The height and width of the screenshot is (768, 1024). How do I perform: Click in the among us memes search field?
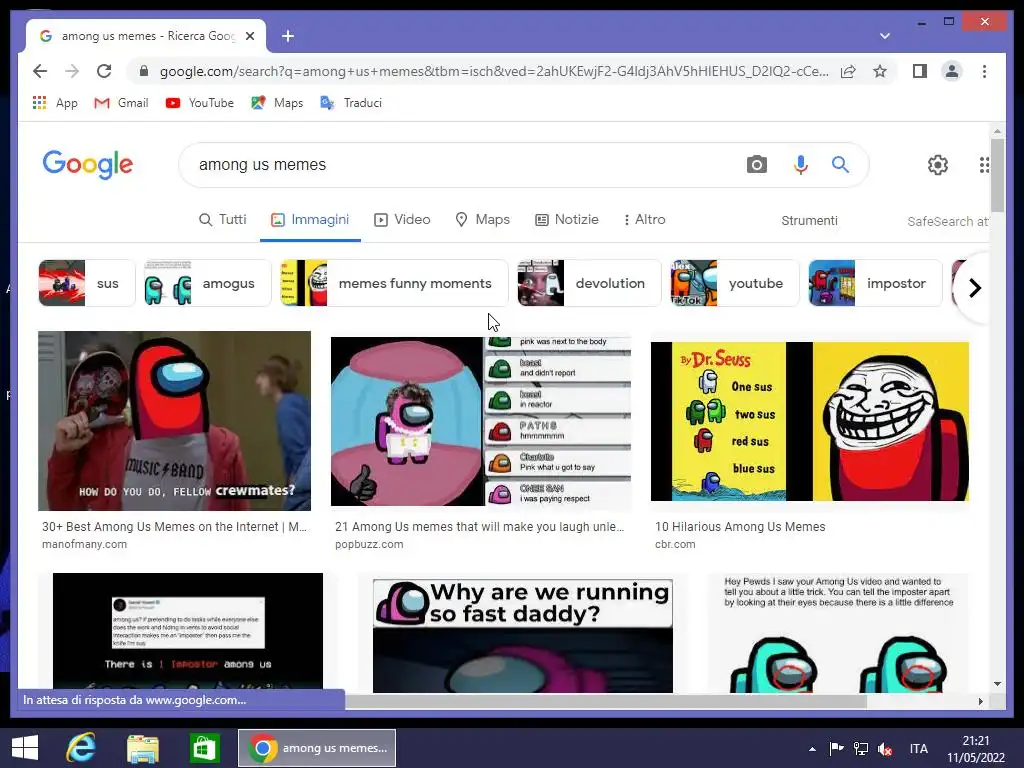457,165
